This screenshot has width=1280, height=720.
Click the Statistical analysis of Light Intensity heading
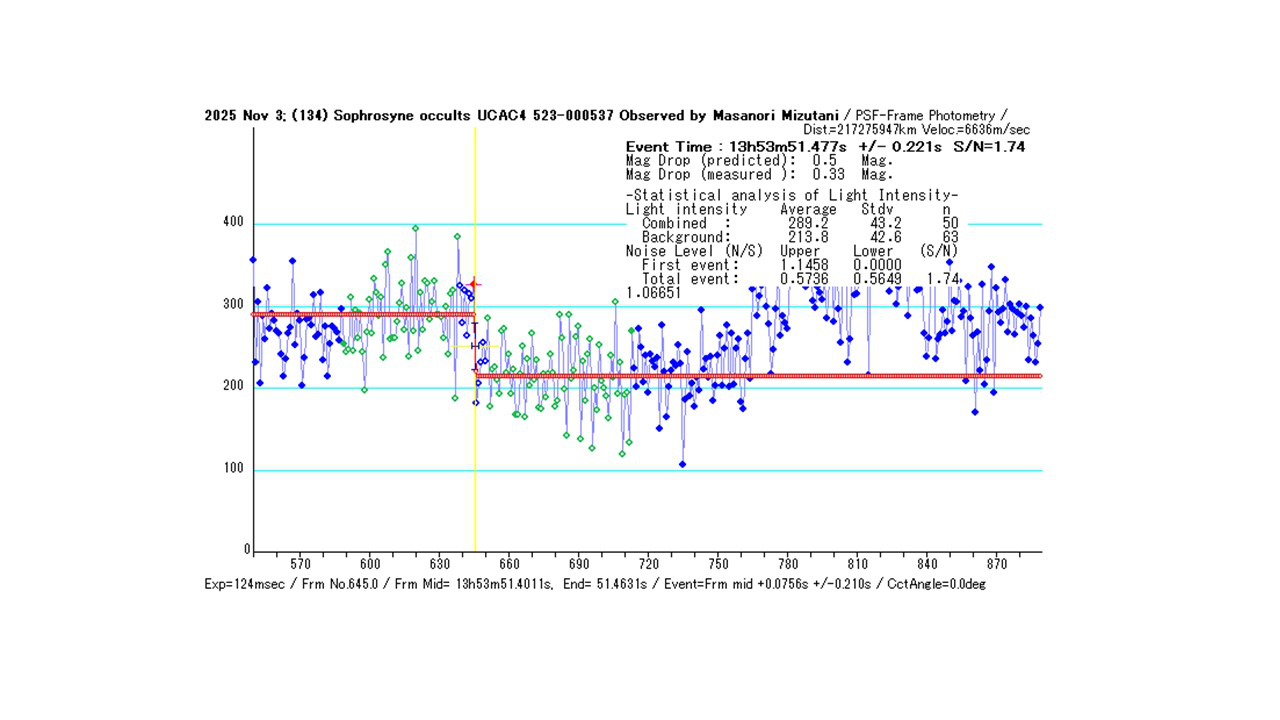791,195
